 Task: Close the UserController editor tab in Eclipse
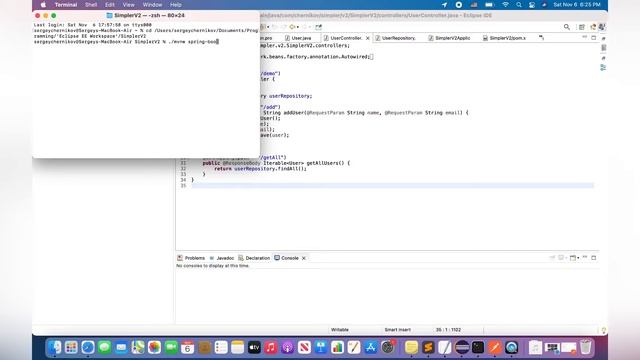coord(368,38)
